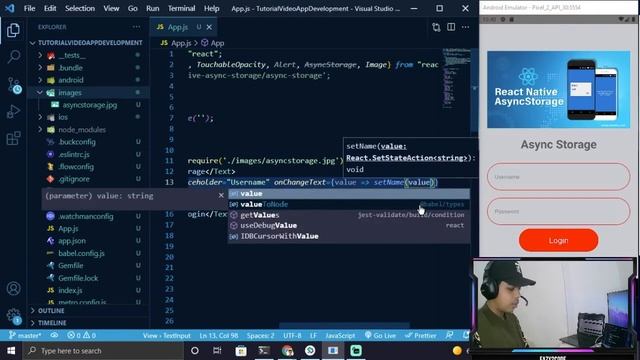
Task: Click the Username field in the emulator
Action: (558, 177)
